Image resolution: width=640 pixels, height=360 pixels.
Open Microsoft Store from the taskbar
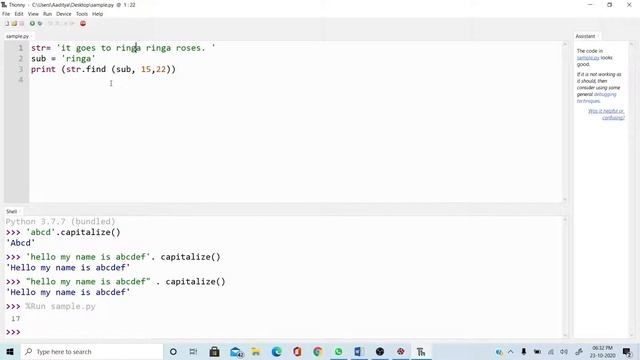tap(214, 351)
